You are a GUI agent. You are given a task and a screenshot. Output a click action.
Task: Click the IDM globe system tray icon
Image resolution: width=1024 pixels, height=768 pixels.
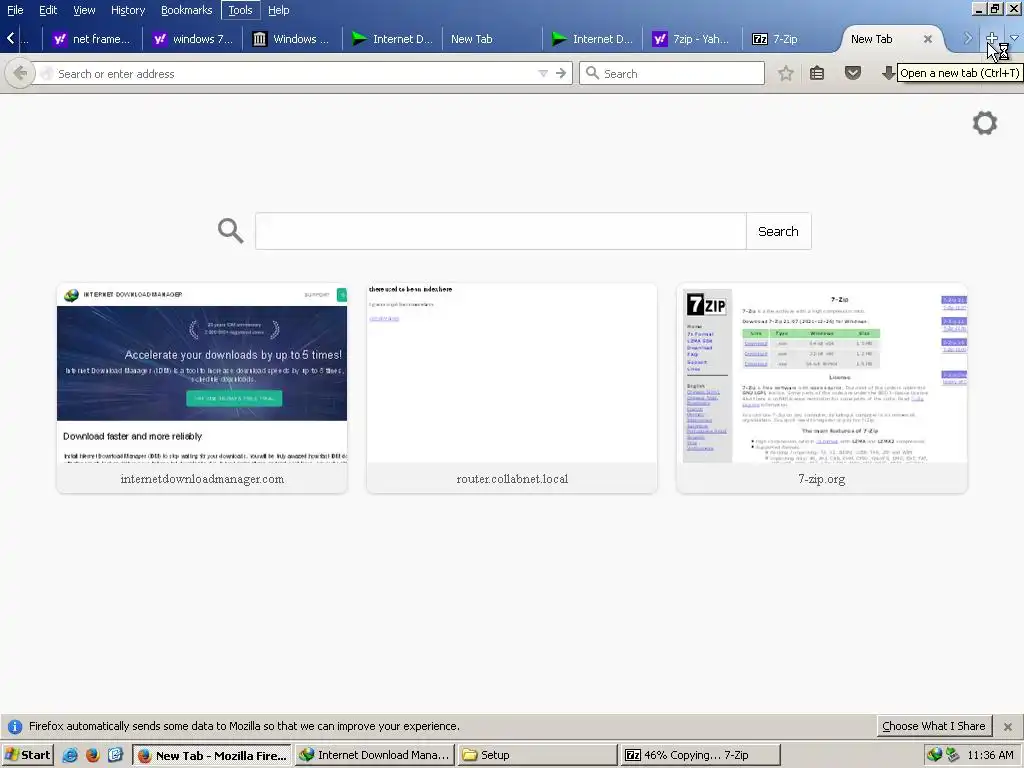coord(935,755)
